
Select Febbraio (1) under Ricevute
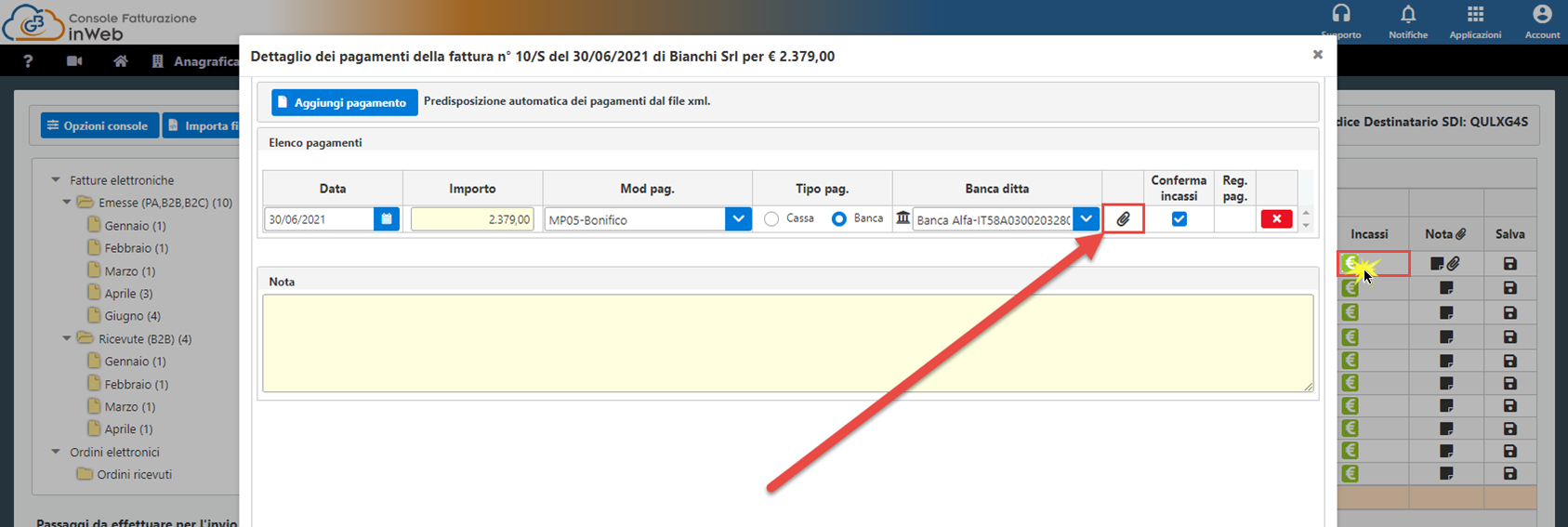(137, 385)
